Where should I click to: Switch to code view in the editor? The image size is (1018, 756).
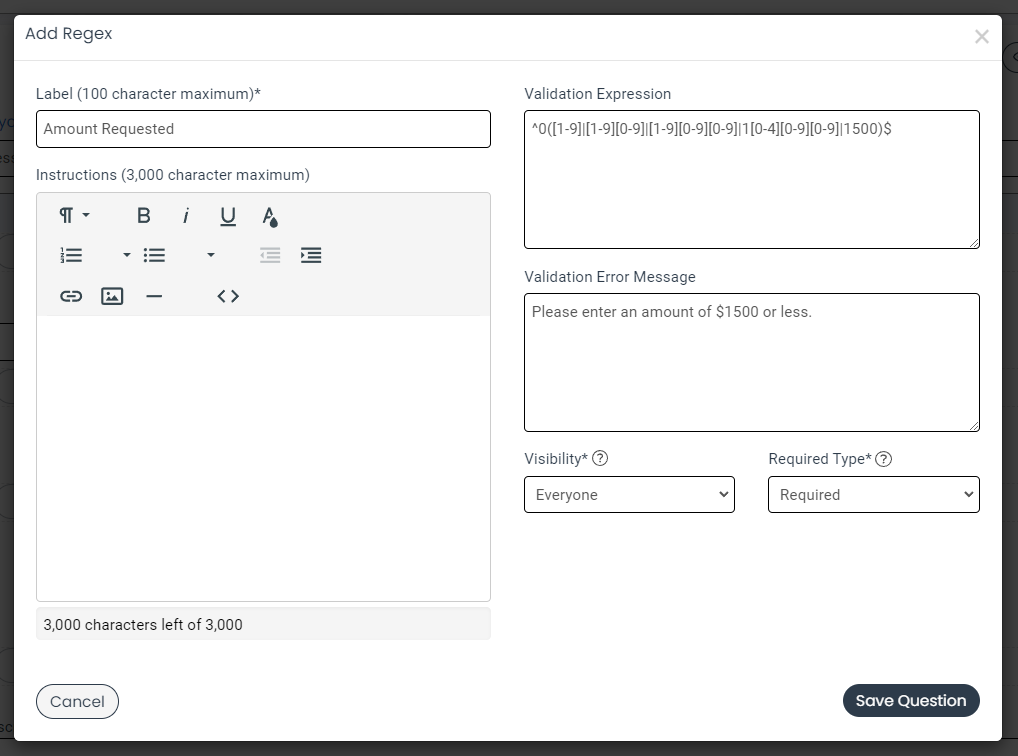228,296
